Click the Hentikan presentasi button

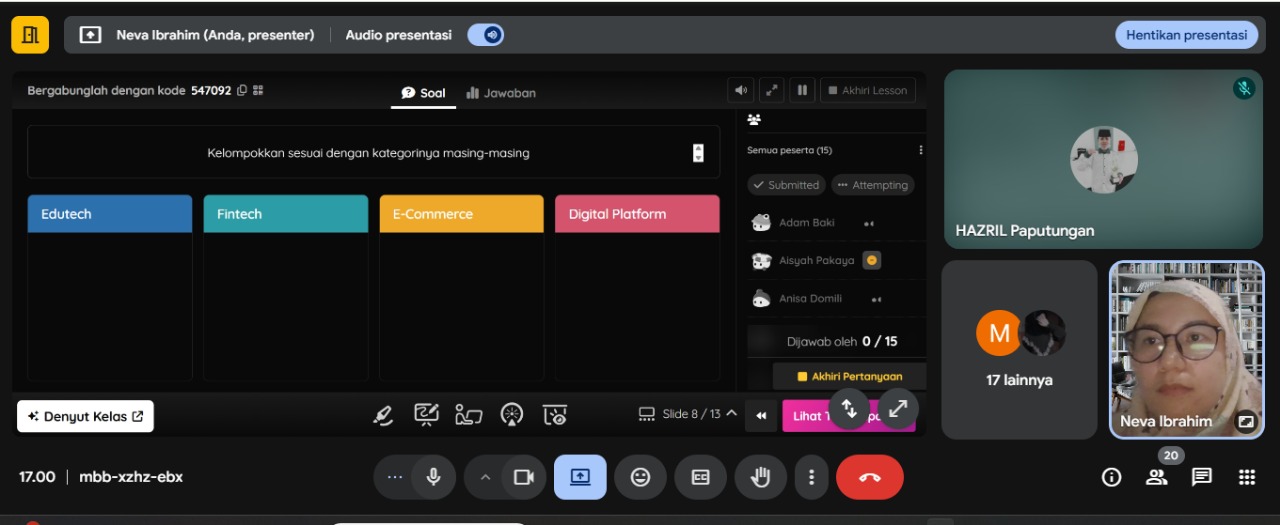click(1186, 35)
